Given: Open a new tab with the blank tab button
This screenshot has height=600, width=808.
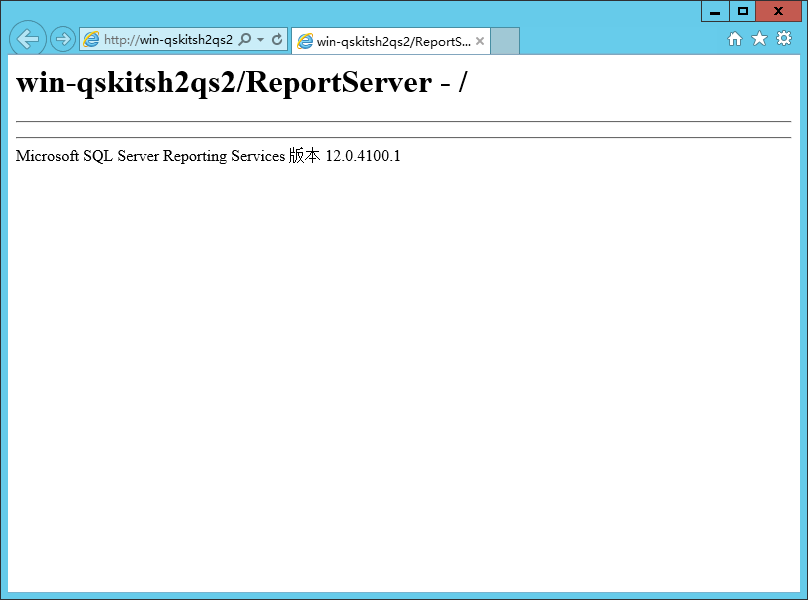Looking at the screenshot, I should (x=505, y=41).
